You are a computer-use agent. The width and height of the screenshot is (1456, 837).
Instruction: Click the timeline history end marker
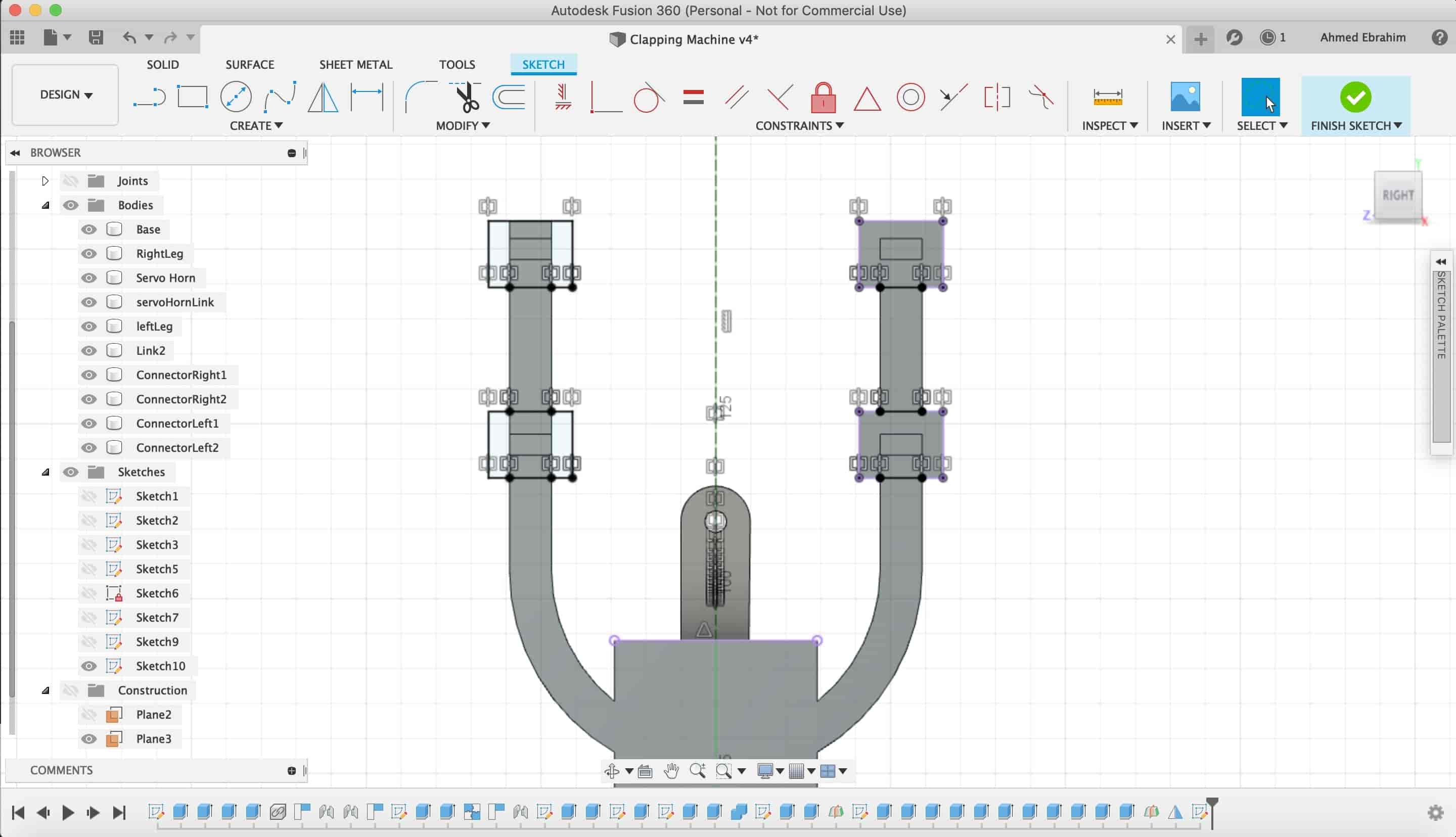tap(1212, 812)
